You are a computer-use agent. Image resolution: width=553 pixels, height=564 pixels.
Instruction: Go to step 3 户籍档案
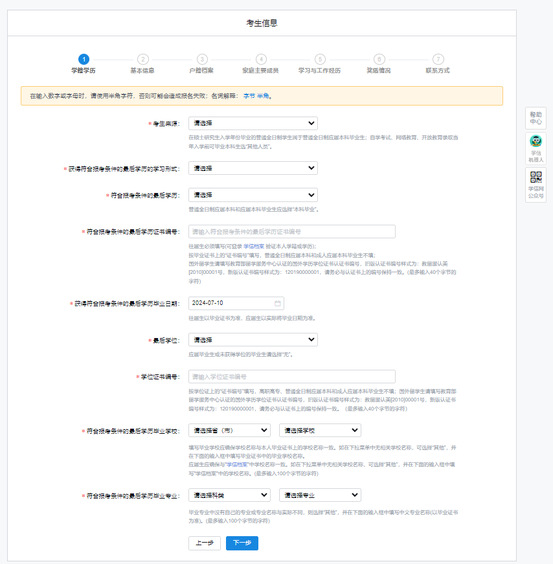pos(201,64)
